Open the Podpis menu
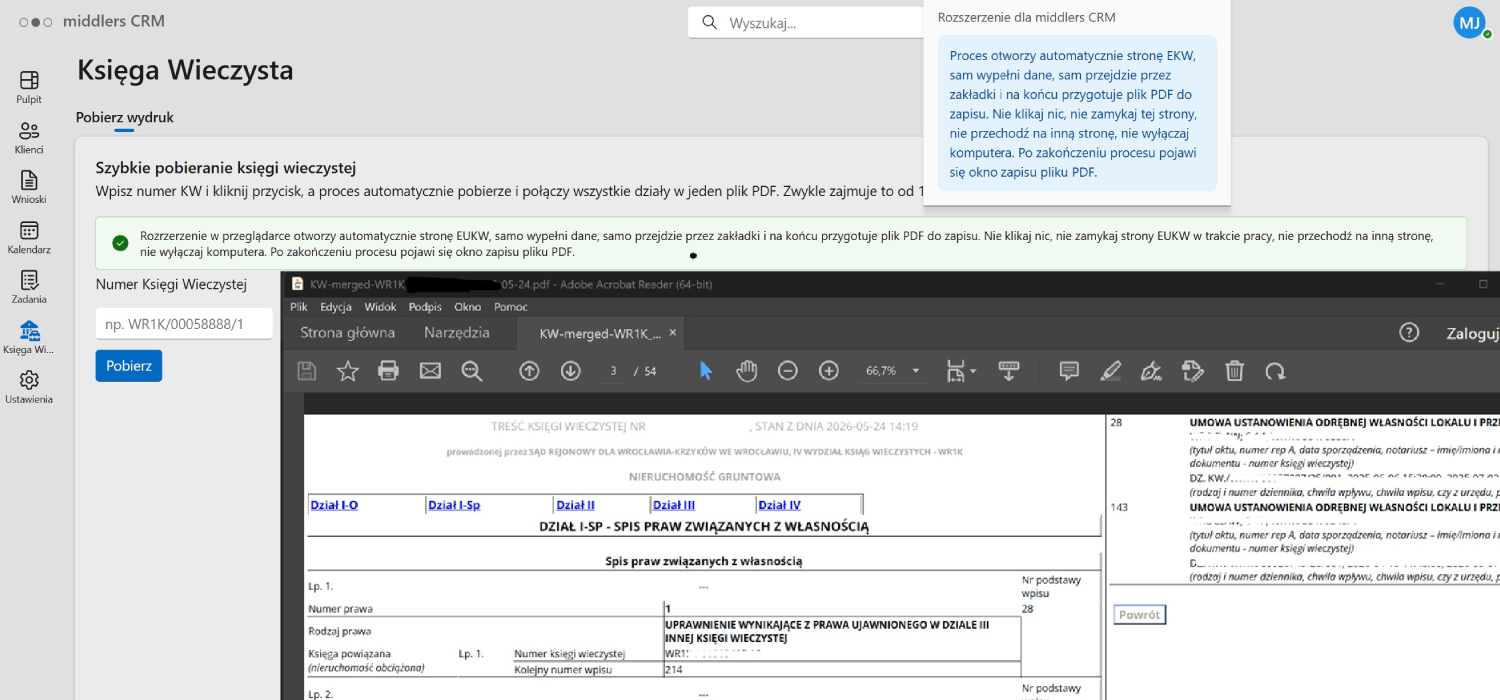 coord(425,307)
